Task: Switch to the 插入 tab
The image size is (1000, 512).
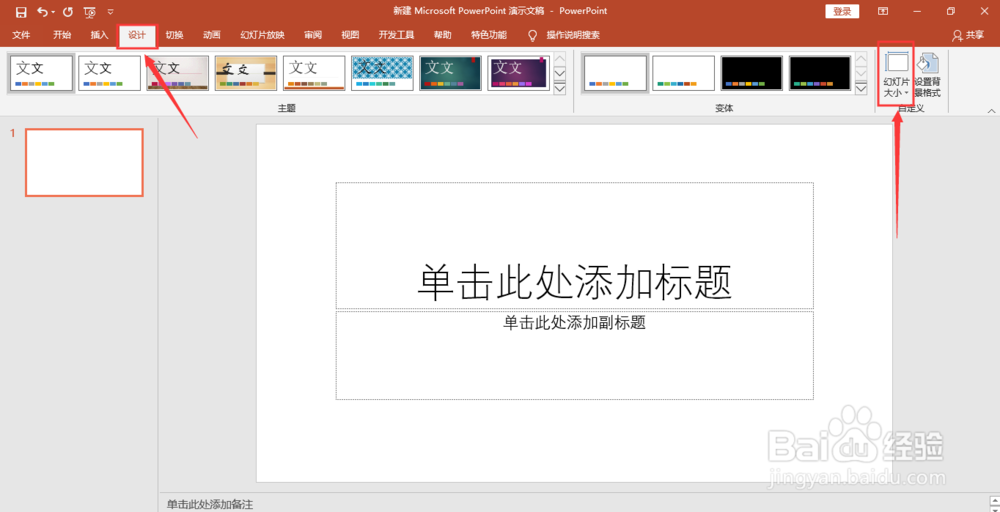Action: [x=99, y=35]
